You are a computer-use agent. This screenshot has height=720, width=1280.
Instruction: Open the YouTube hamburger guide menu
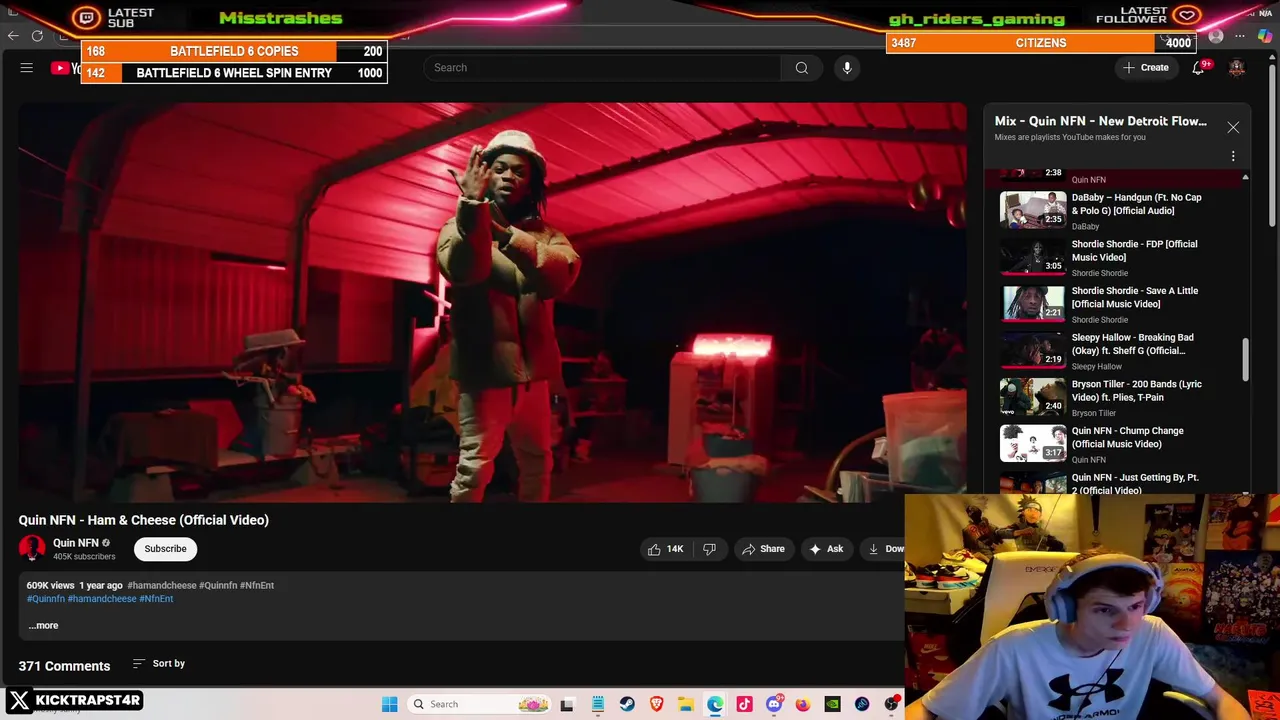pyautogui.click(x=27, y=68)
